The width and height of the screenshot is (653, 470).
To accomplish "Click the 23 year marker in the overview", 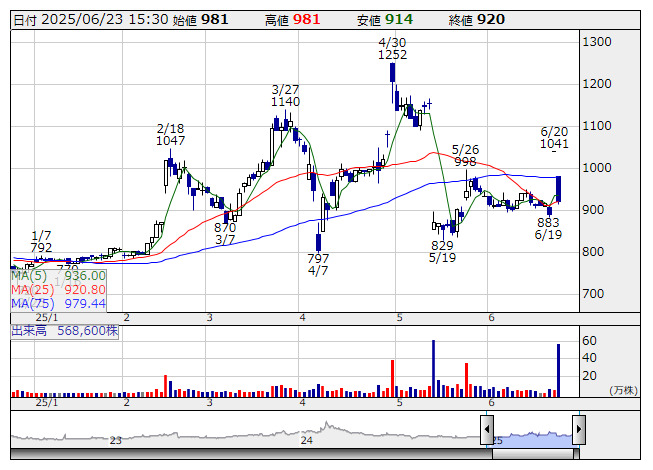I will 116,440.
